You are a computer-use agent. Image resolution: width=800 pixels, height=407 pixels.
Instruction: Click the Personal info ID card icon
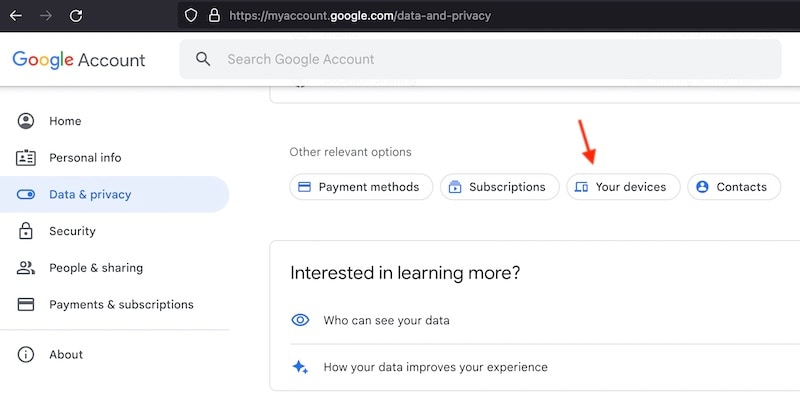tap(26, 158)
